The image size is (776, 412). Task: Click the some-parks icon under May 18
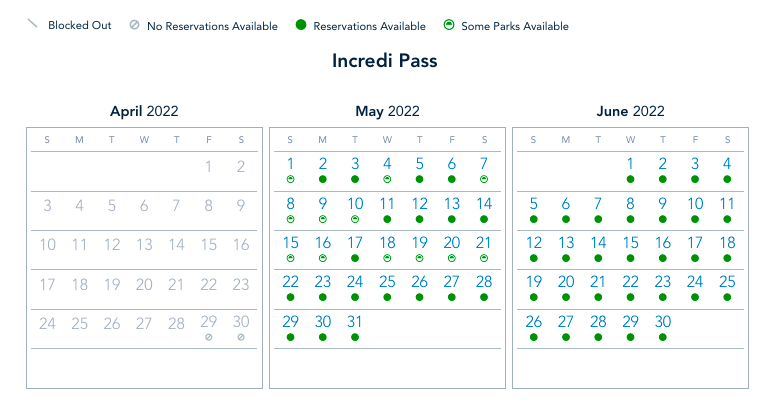(x=387, y=258)
